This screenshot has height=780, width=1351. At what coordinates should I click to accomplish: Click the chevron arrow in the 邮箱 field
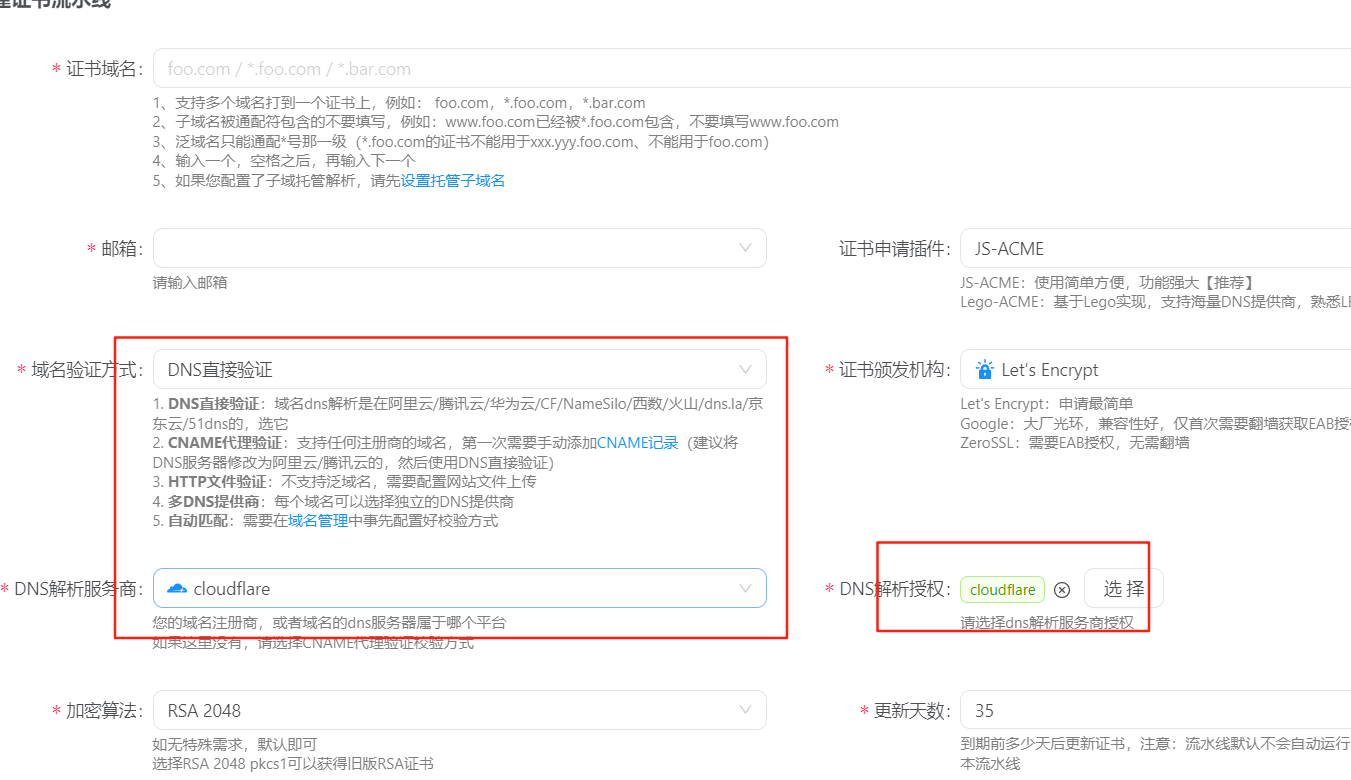point(745,248)
